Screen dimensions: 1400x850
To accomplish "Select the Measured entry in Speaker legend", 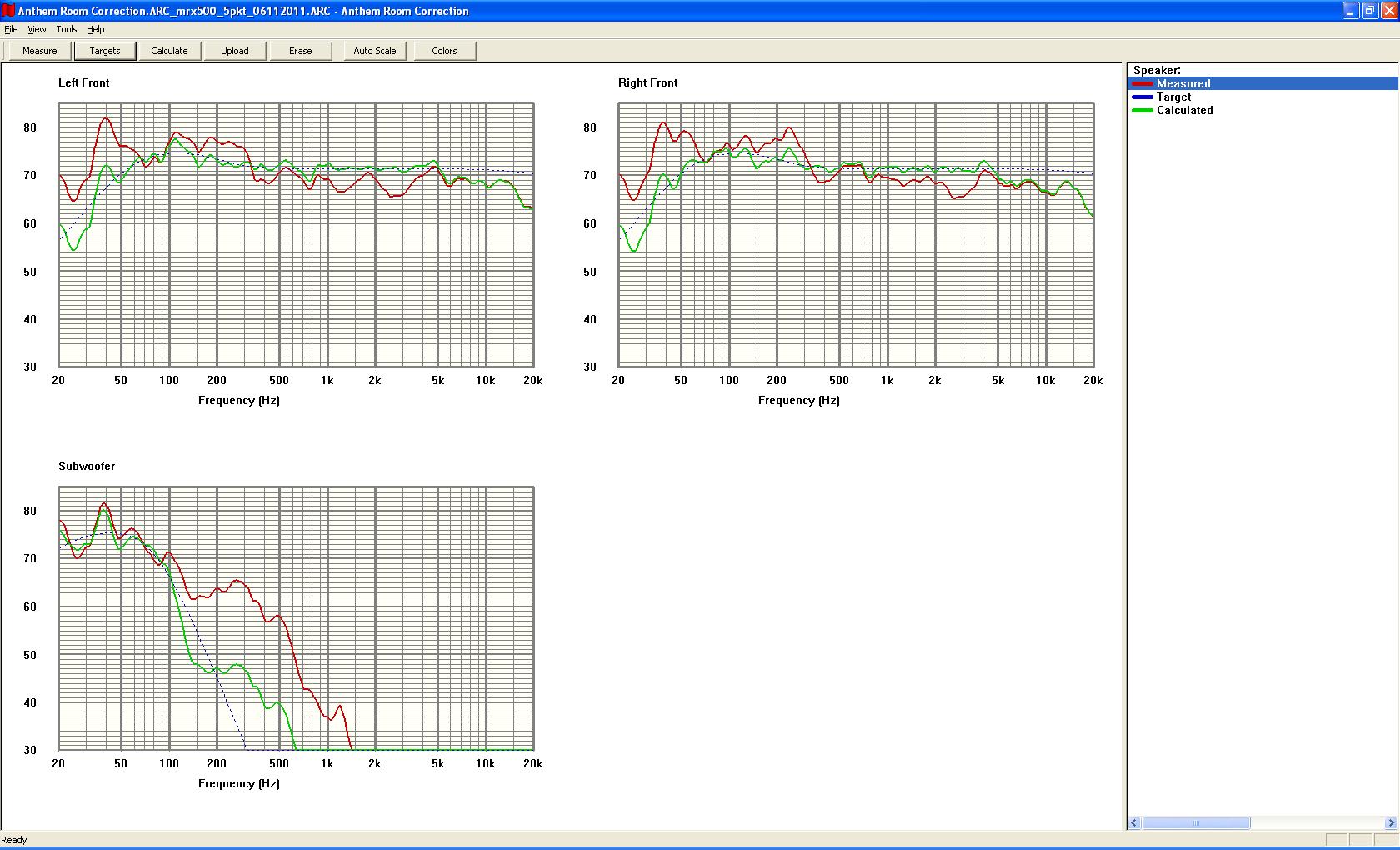I will coord(1182,83).
